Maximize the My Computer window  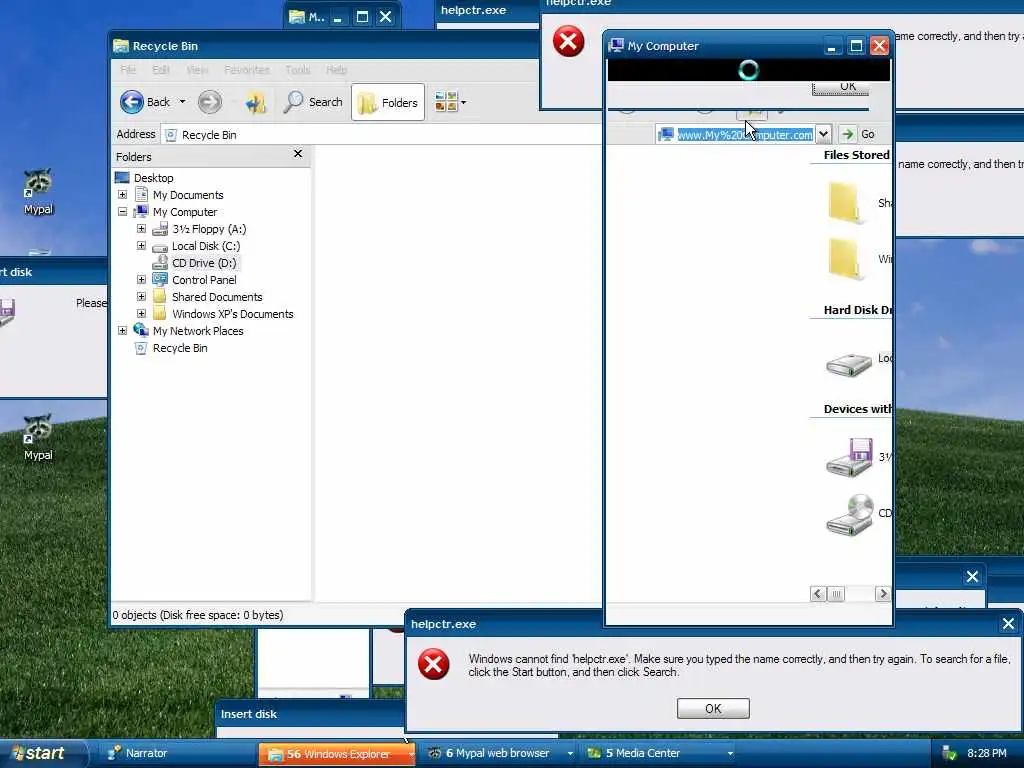(856, 46)
